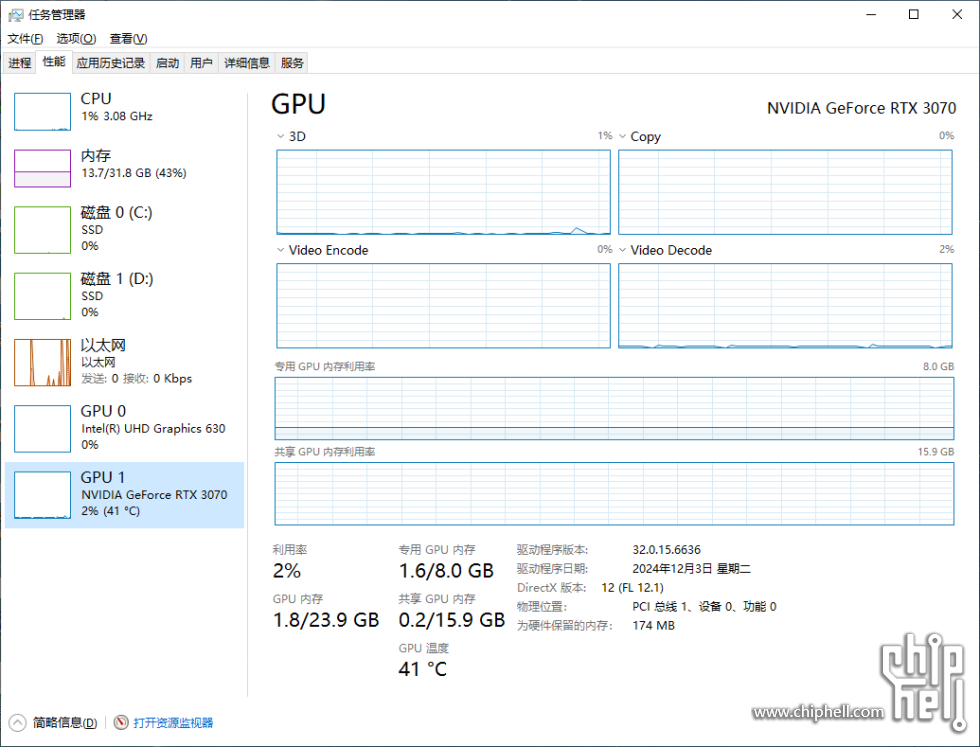Click the 41 °C GPU temperature value

pyautogui.click(x=422, y=669)
